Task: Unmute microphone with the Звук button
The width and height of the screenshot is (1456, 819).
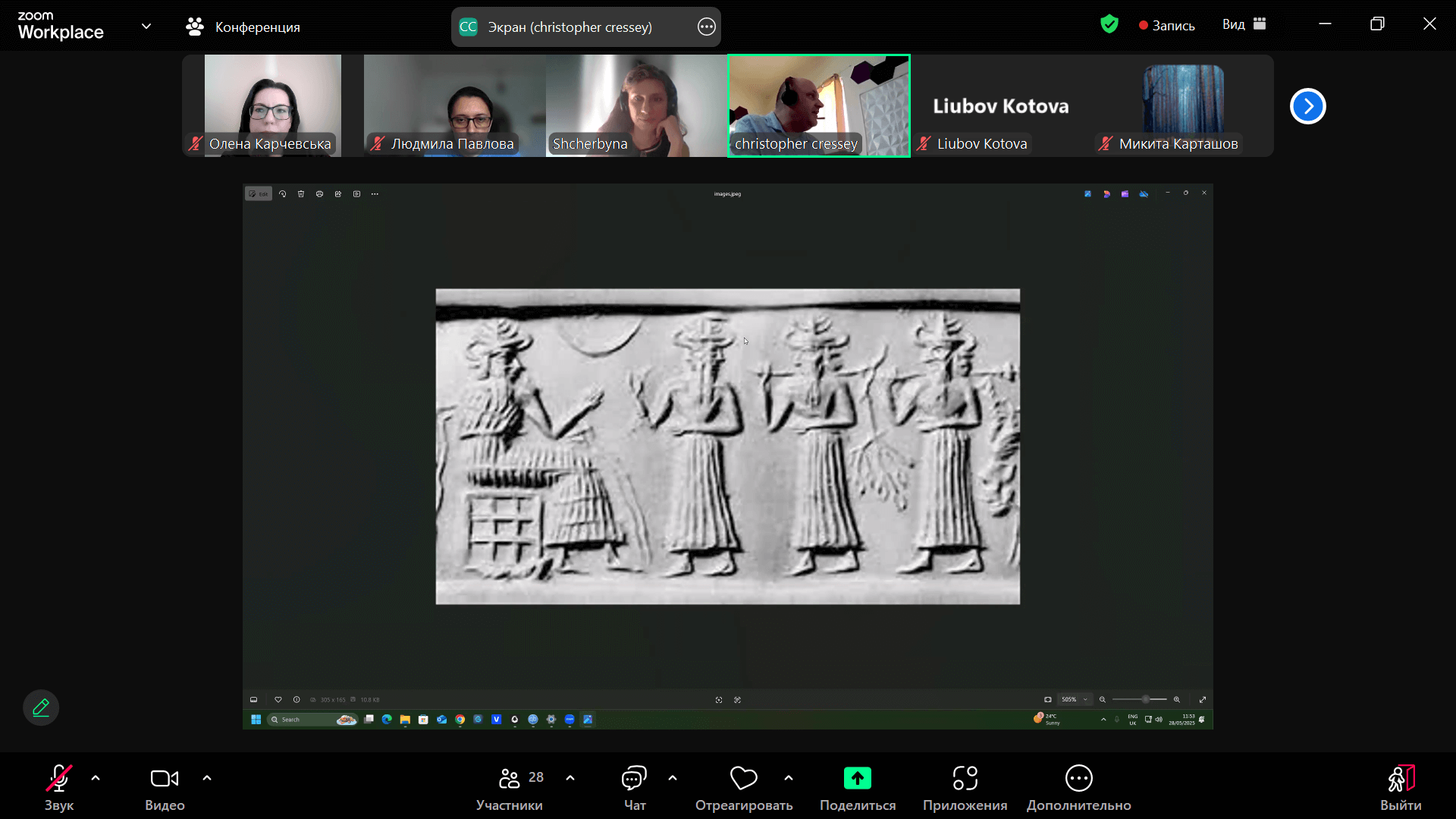Action: [59, 788]
